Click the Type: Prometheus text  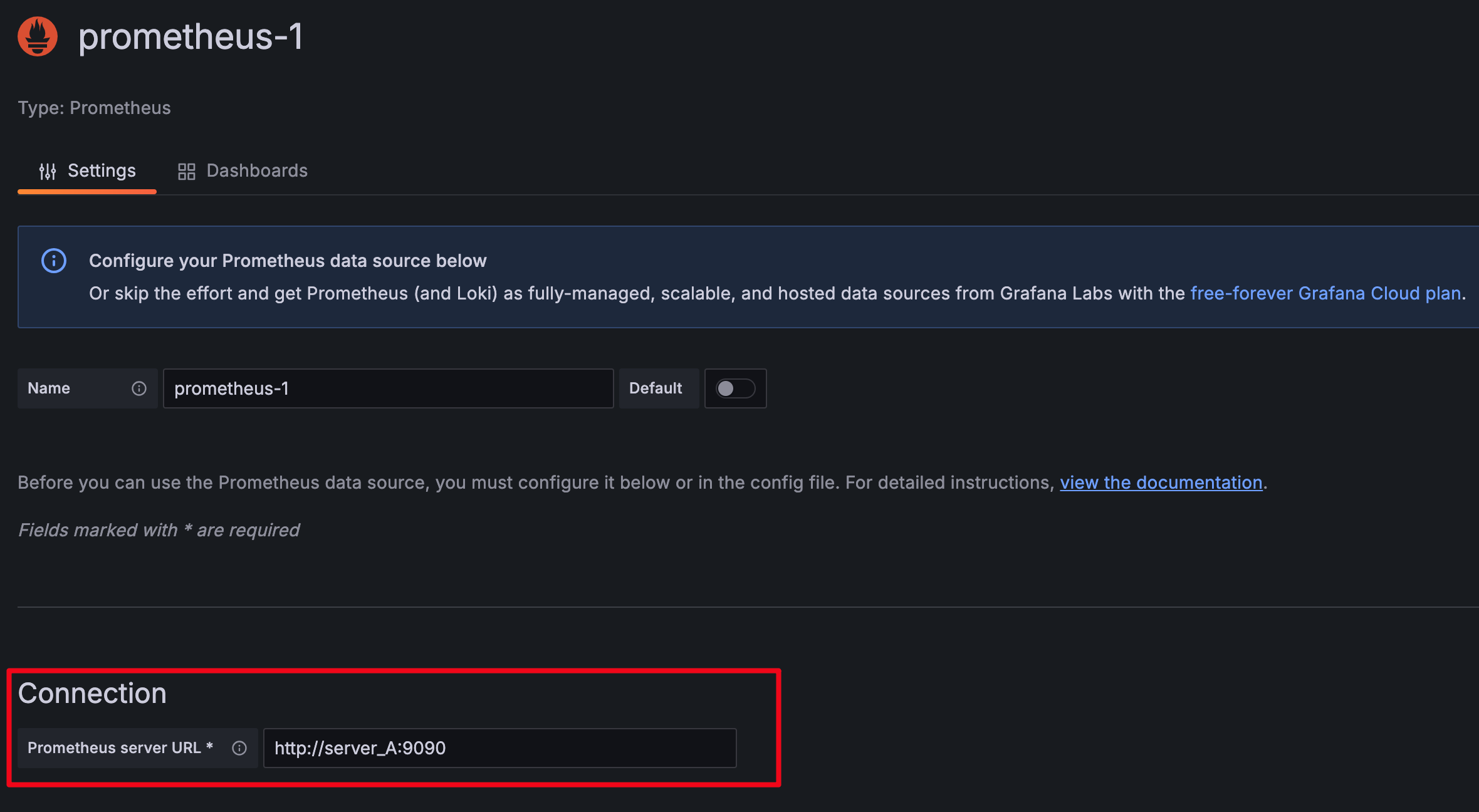coord(94,108)
